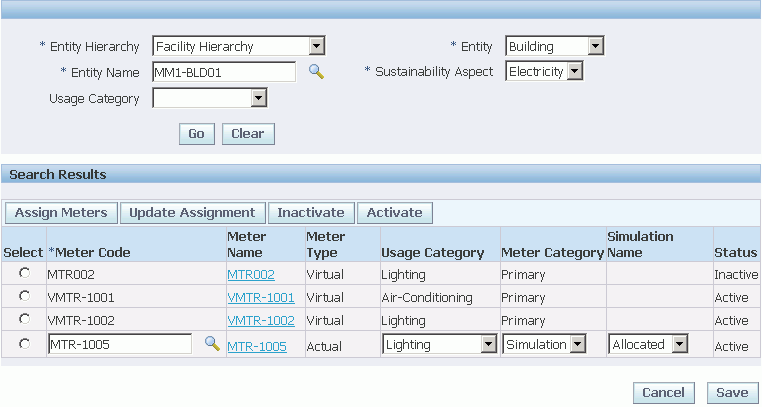Image resolution: width=762 pixels, height=407 pixels.
Task: Open the Entity Name search magnifier
Action: (x=316, y=72)
